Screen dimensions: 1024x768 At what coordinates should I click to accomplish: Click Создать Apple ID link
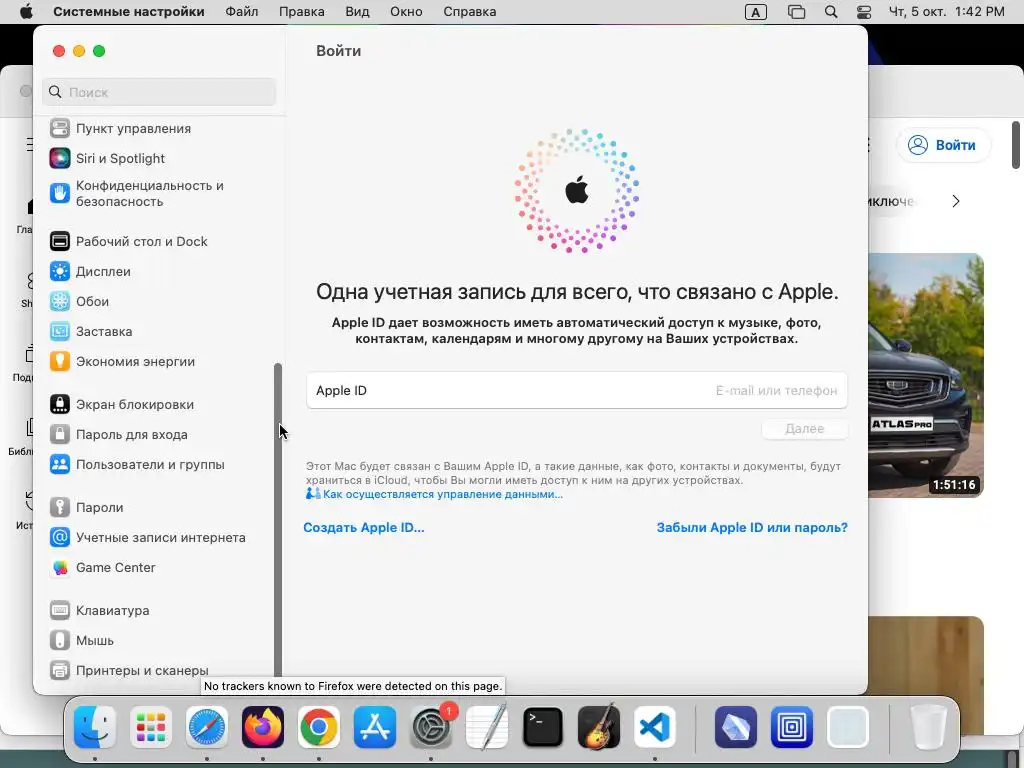point(364,527)
